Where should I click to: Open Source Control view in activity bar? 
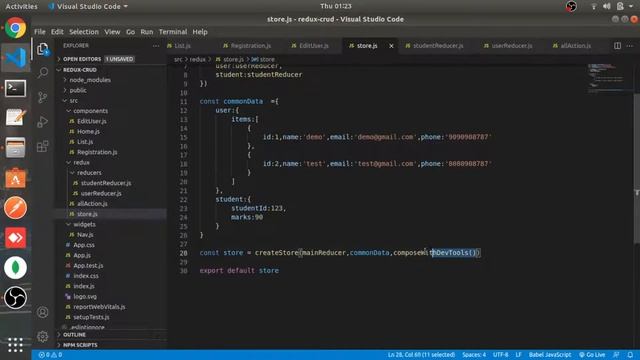point(42,97)
